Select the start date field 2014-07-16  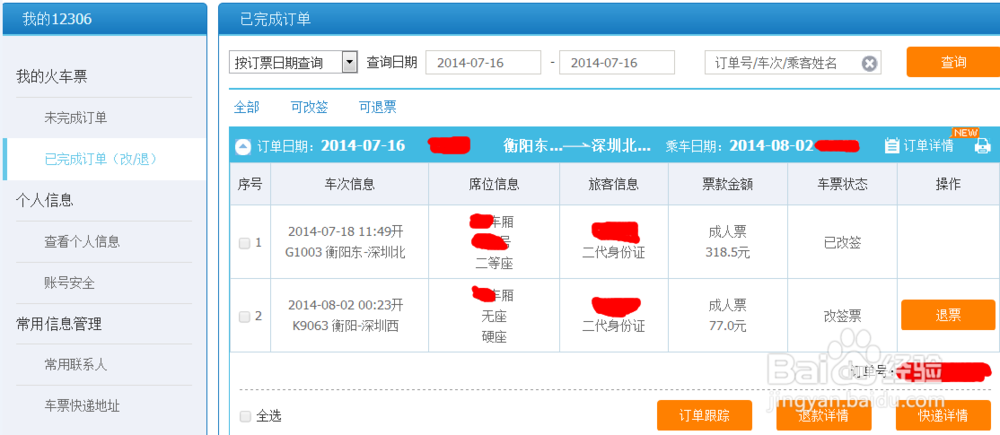tap(483, 63)
